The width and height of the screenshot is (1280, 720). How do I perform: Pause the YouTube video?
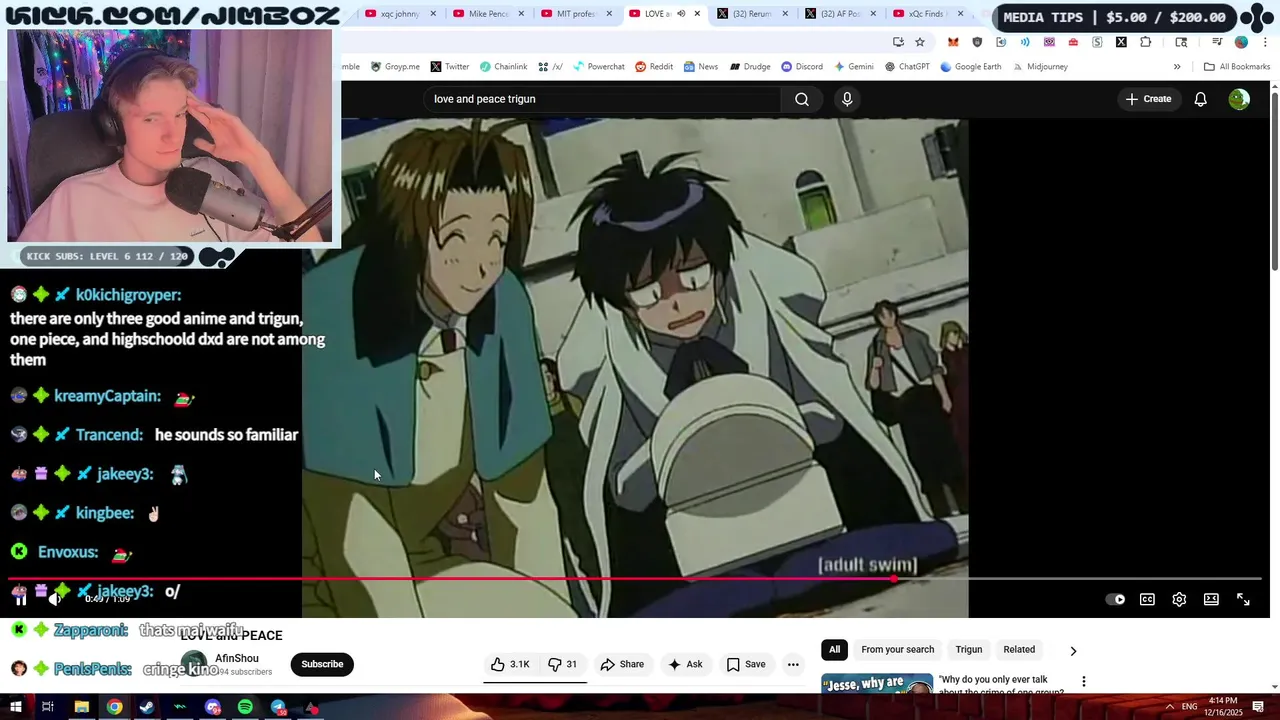point(20,599)
